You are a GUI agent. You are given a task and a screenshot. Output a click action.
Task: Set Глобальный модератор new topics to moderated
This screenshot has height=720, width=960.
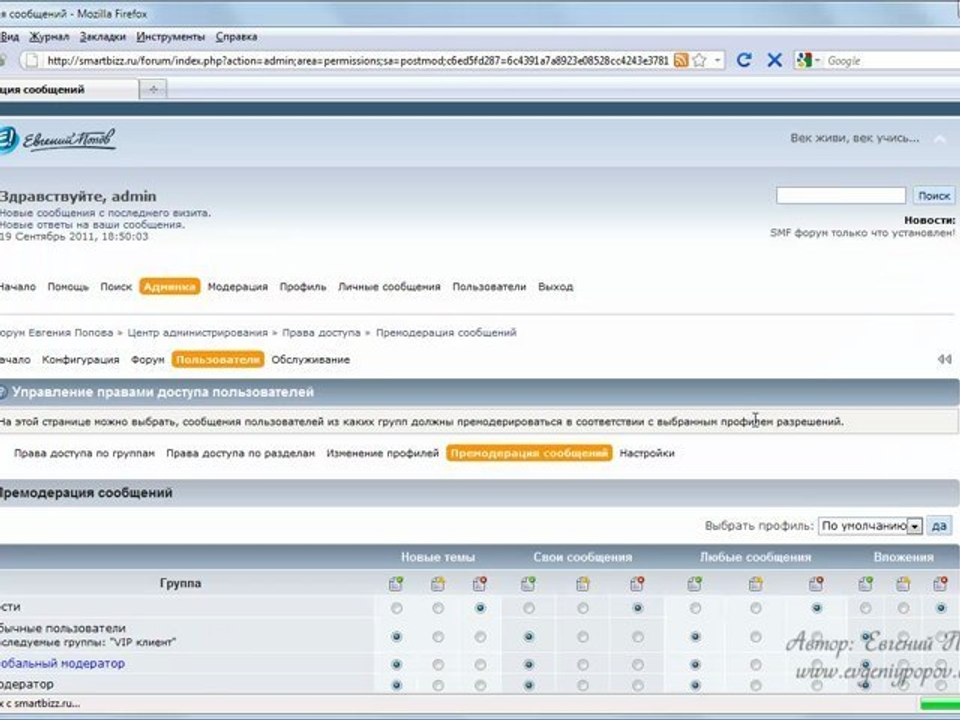click(x=438, y=664)
